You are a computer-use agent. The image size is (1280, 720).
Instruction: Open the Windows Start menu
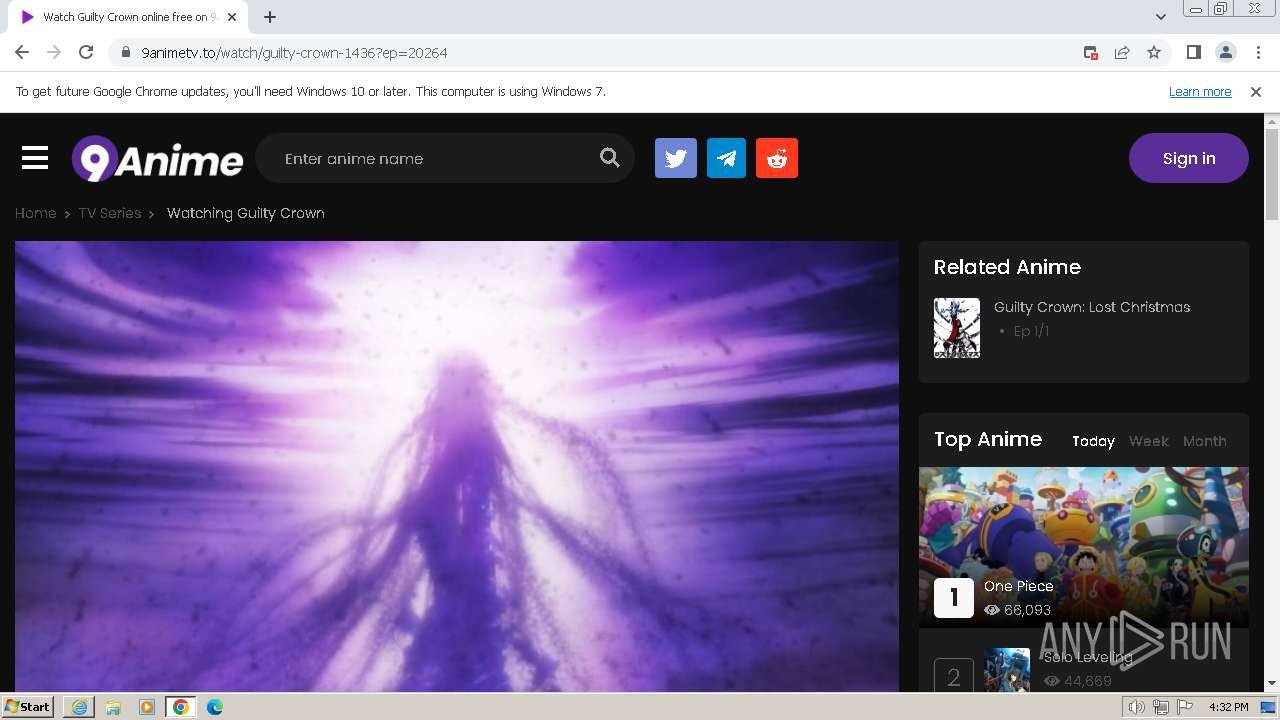click(x=28, y=707)
